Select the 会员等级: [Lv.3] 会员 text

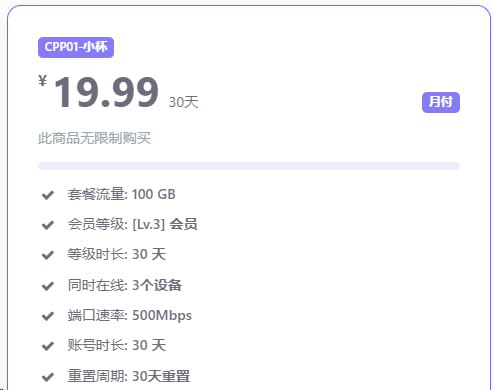click(132, 224)
